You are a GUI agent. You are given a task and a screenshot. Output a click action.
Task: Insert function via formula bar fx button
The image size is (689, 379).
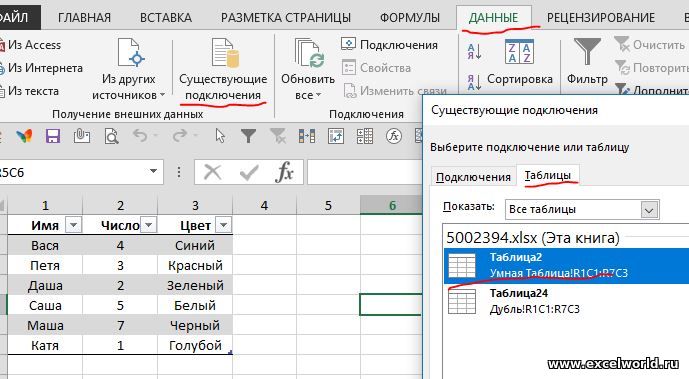284,172
